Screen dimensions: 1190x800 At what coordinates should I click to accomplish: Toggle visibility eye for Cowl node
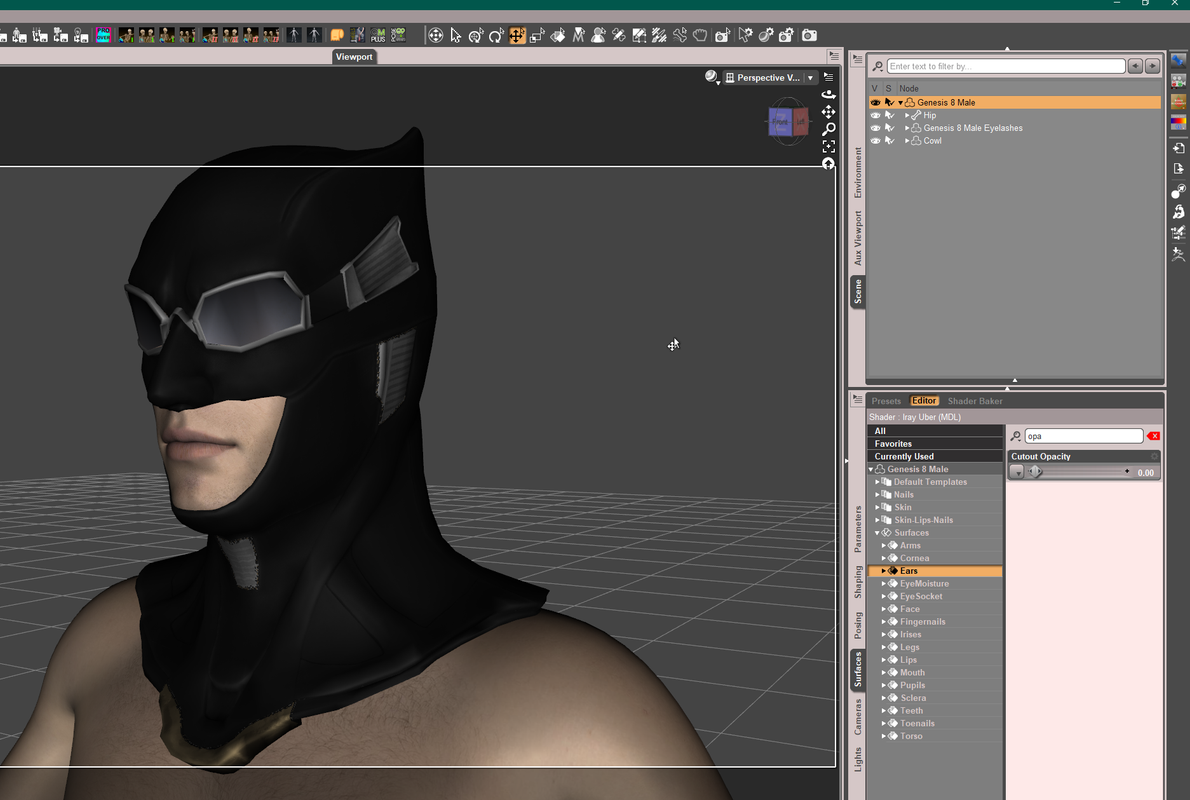point(875,141)
